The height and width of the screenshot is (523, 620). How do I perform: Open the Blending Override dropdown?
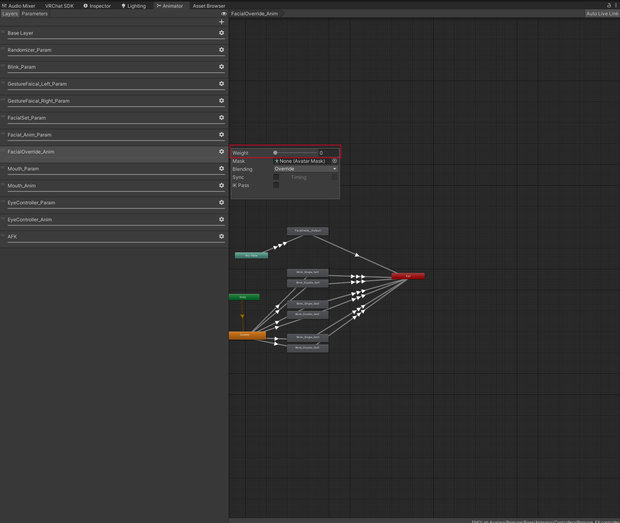click(x=305, y=169)
